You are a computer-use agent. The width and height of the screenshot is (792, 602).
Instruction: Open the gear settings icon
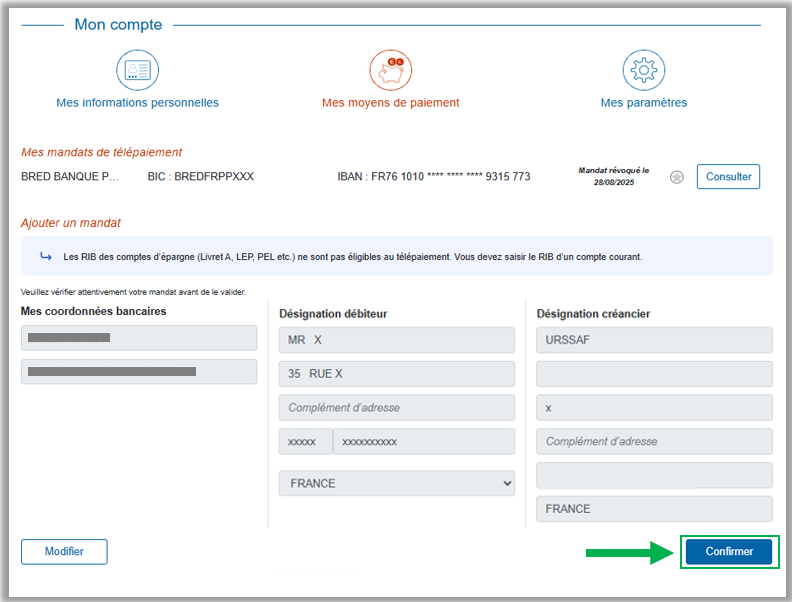(644, 70)
